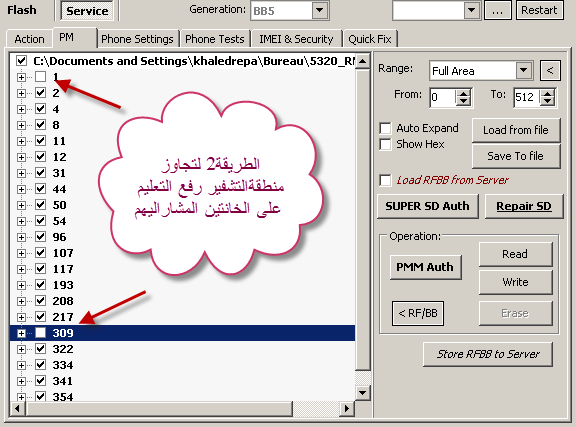
Task: Click the horizontal scroll left arrow
Action: [17, 408]
